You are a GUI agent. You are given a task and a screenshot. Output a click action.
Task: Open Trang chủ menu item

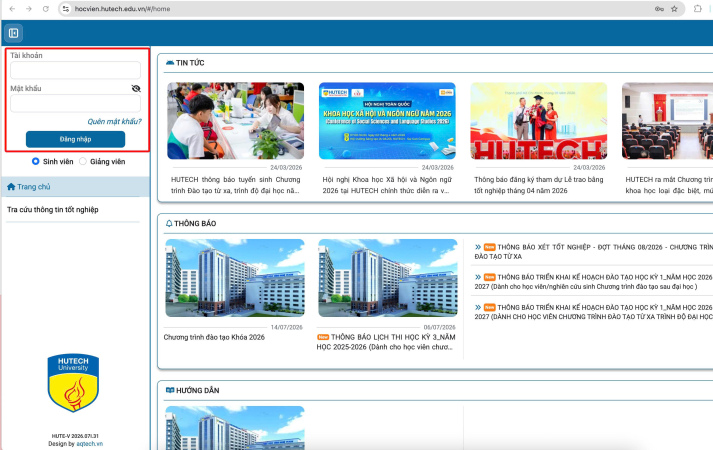click(x=75, y=187)
